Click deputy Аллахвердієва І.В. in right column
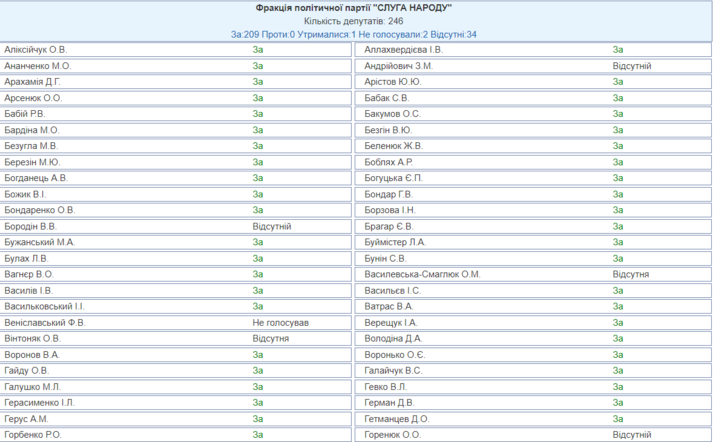The width and height of the screenshot is (713, 442). (403, 49)
